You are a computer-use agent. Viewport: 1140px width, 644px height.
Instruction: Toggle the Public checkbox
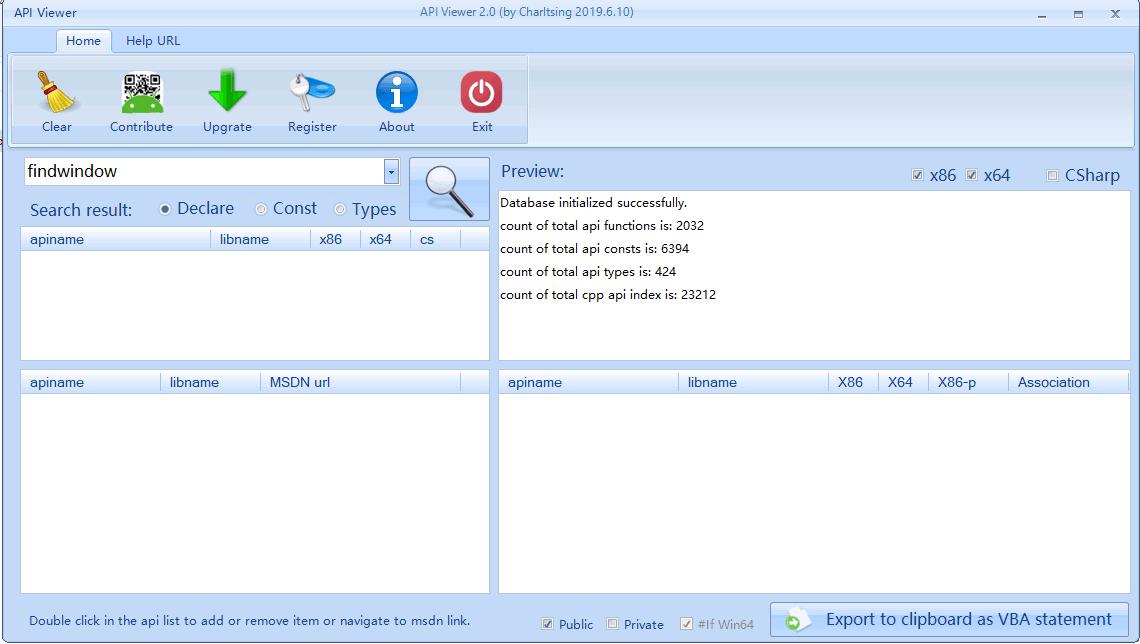point(547,624)
